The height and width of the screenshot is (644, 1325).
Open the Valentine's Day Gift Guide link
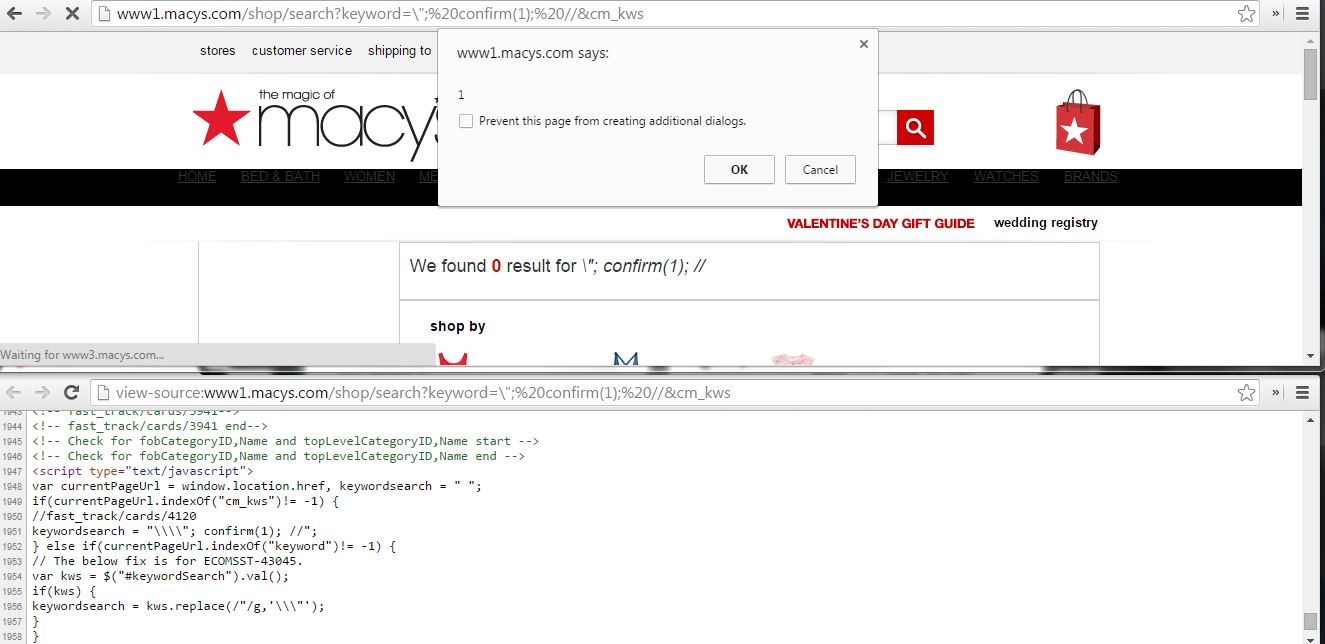880,223
